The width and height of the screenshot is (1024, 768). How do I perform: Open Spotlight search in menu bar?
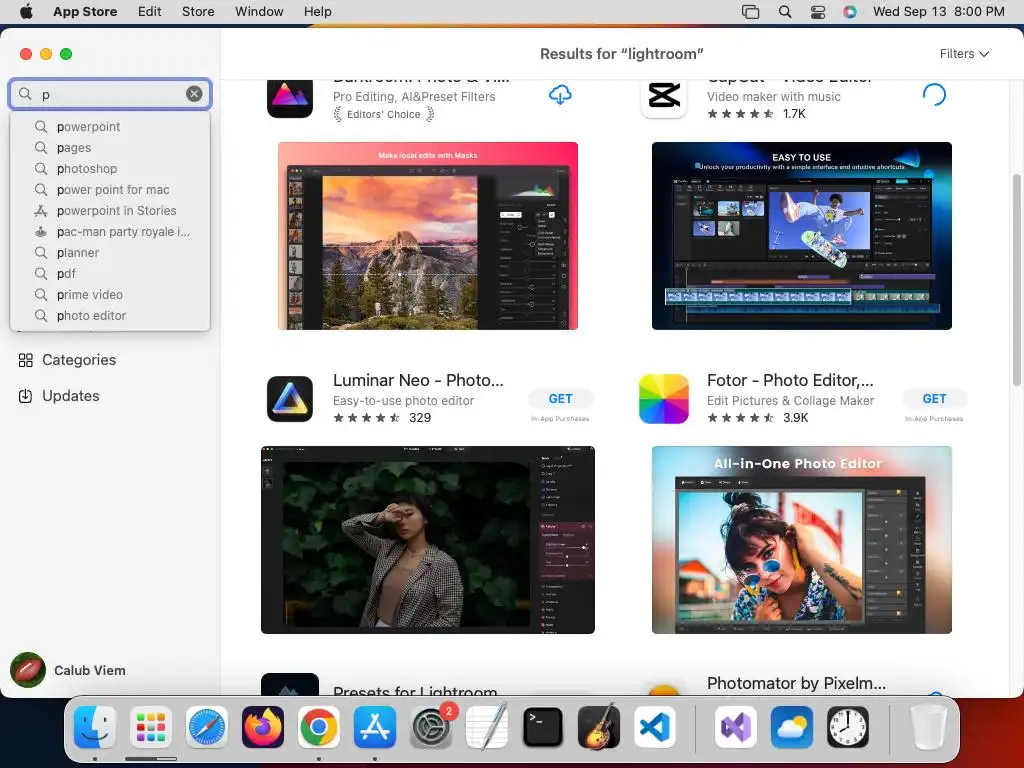(x=785, y=11)
